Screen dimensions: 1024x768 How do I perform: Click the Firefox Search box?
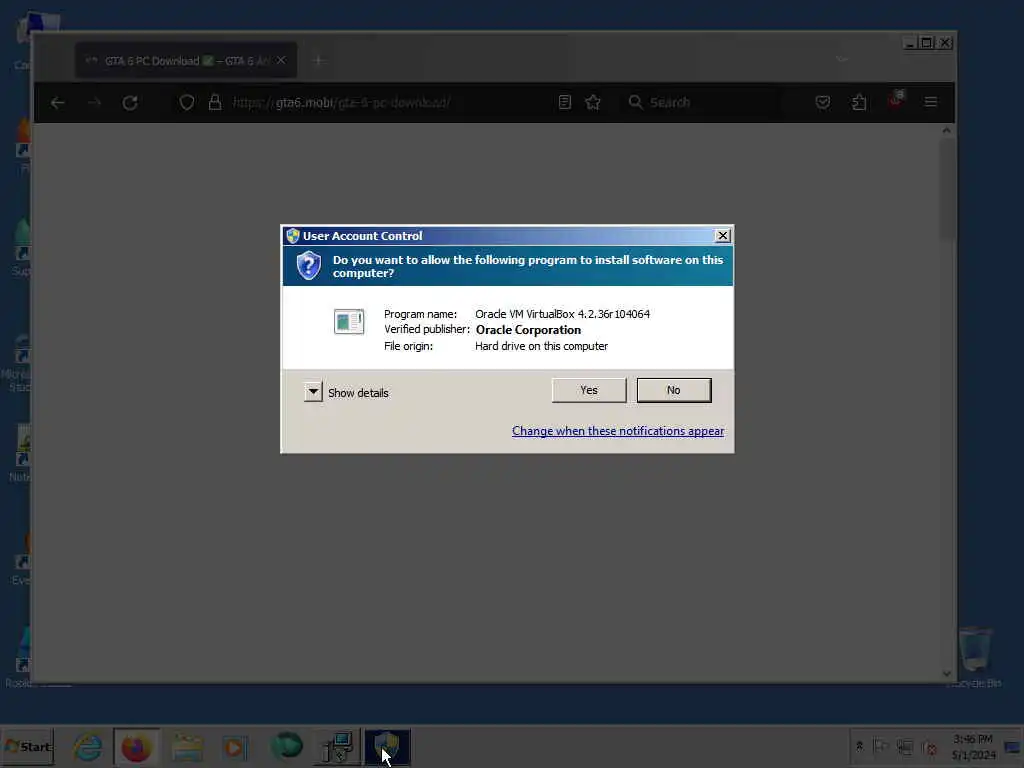pyautogui.click(x=702, y=103)
